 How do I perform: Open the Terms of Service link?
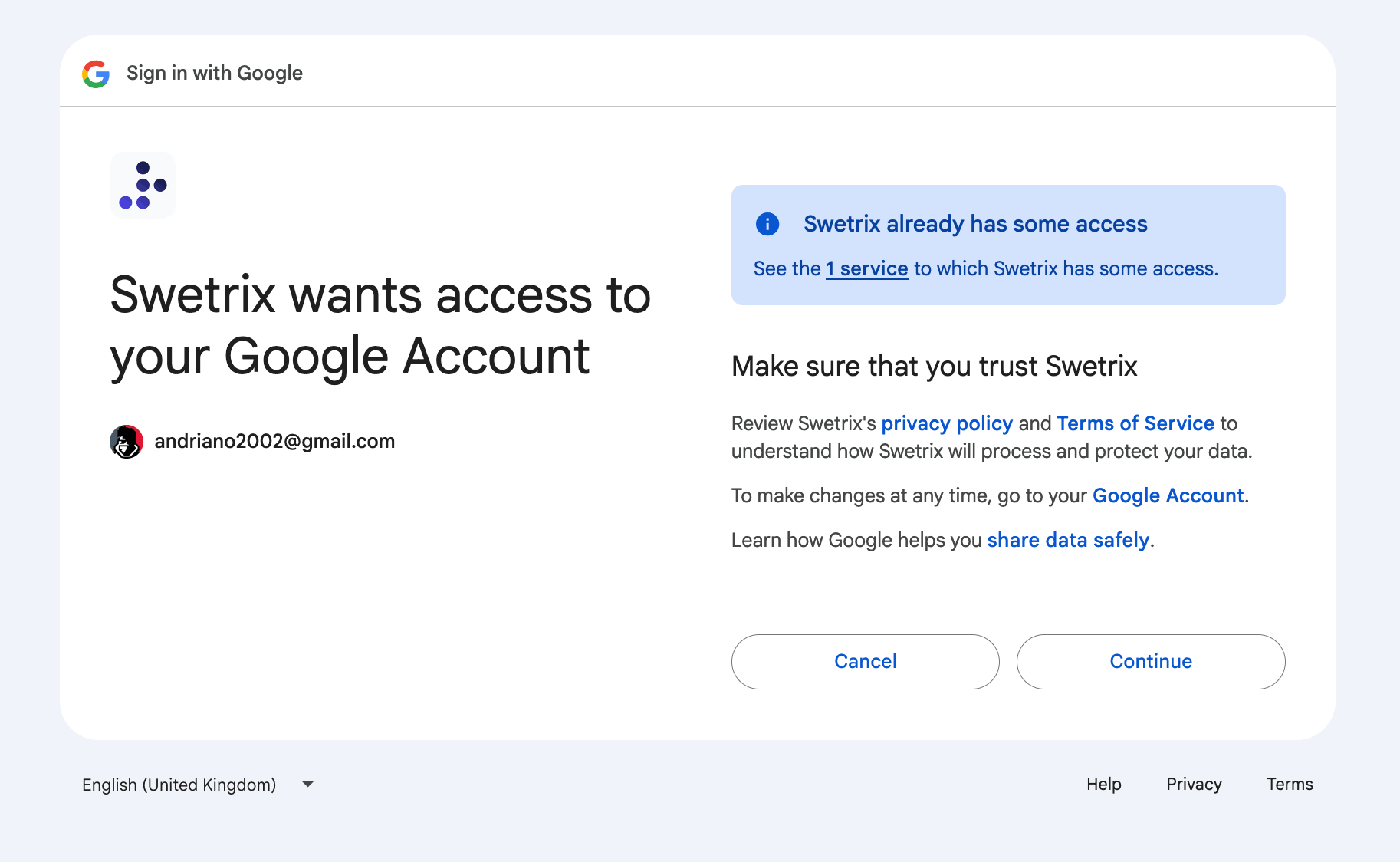coord(1135,423)
